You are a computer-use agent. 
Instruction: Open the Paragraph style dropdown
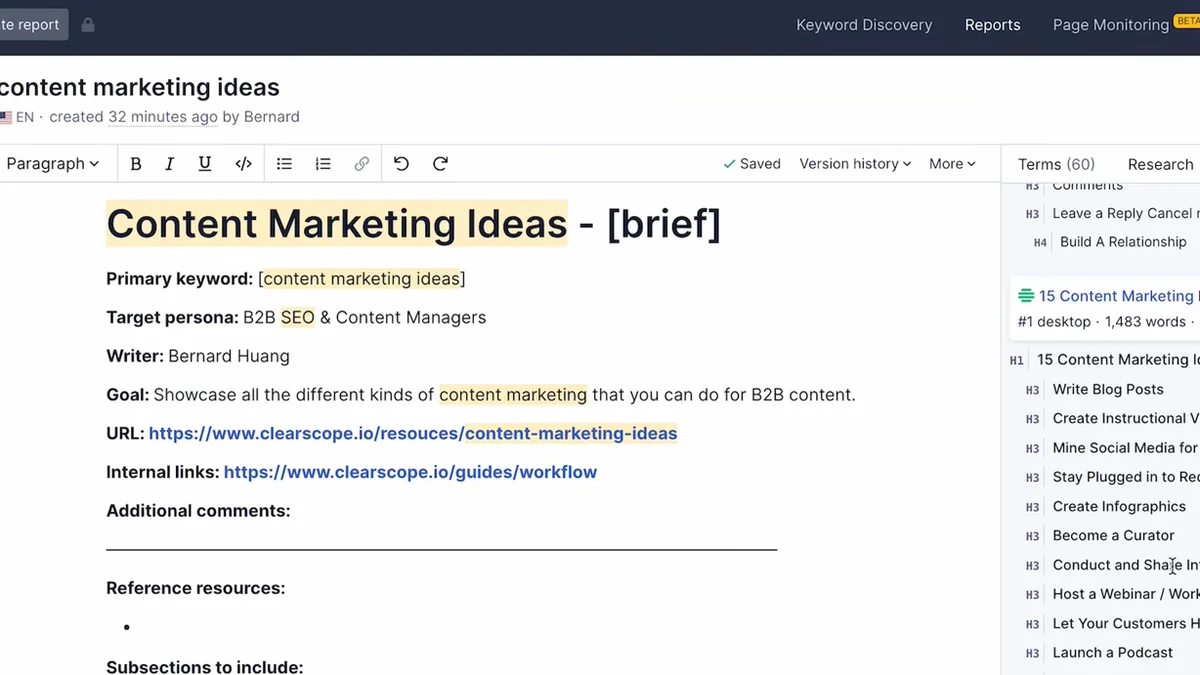coord(52,164)
